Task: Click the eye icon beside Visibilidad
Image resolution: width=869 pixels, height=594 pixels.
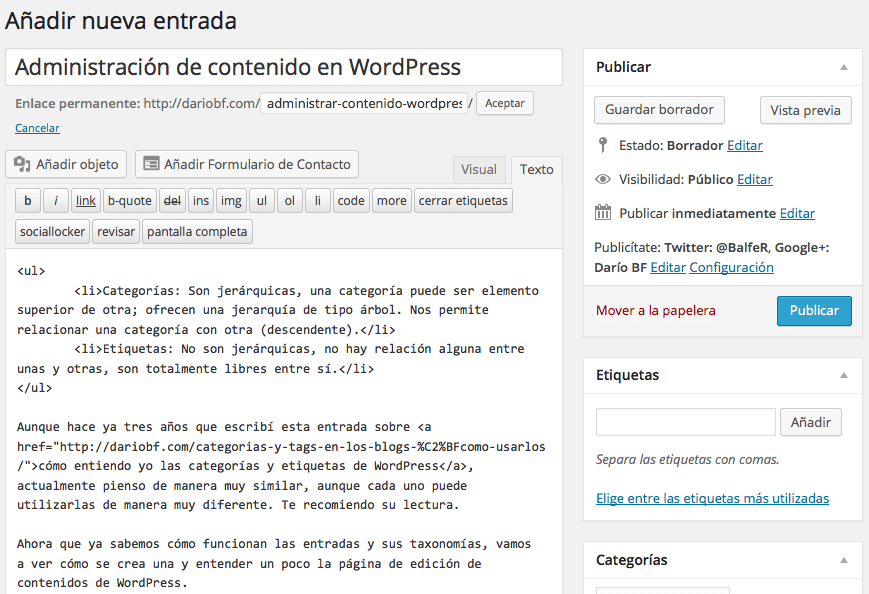Action: 603,180
